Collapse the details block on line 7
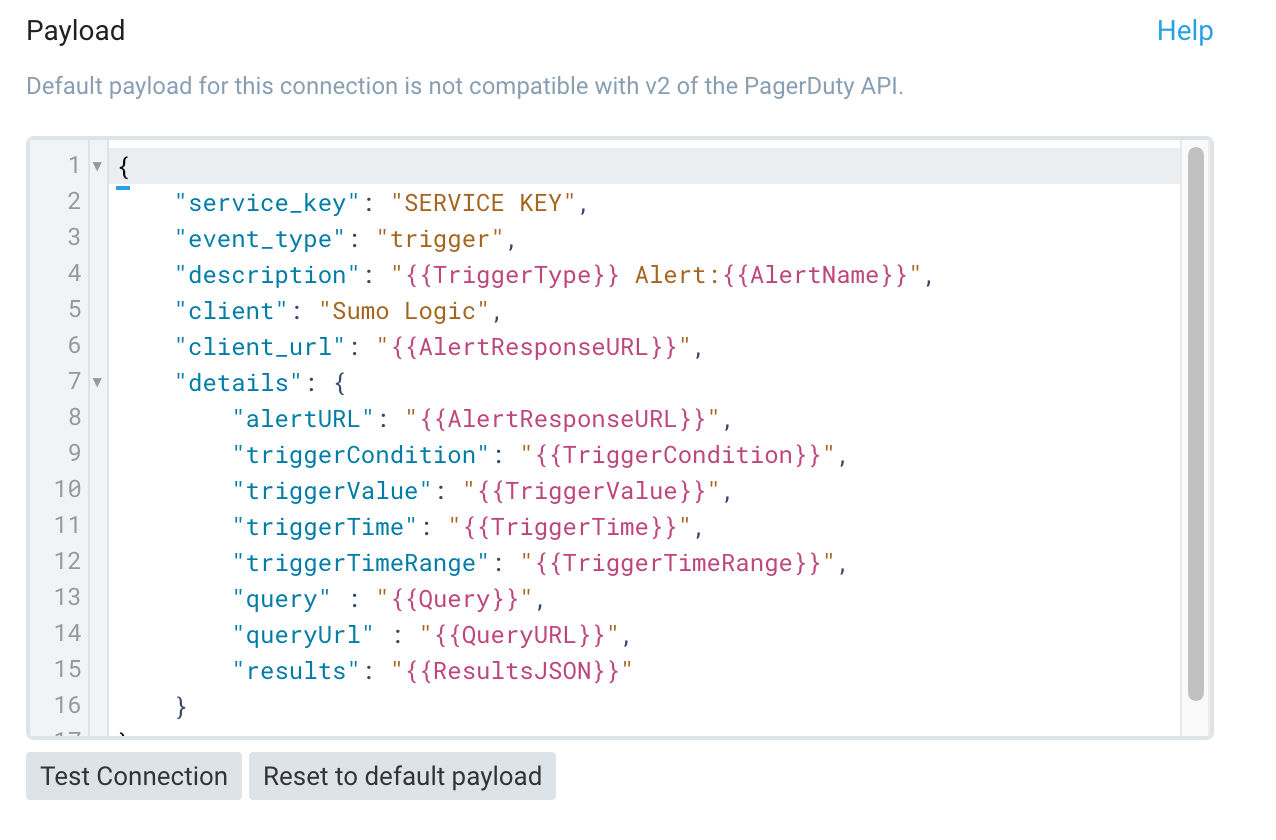The width and height of the screenshot is (1276, 840). point(96,381)
